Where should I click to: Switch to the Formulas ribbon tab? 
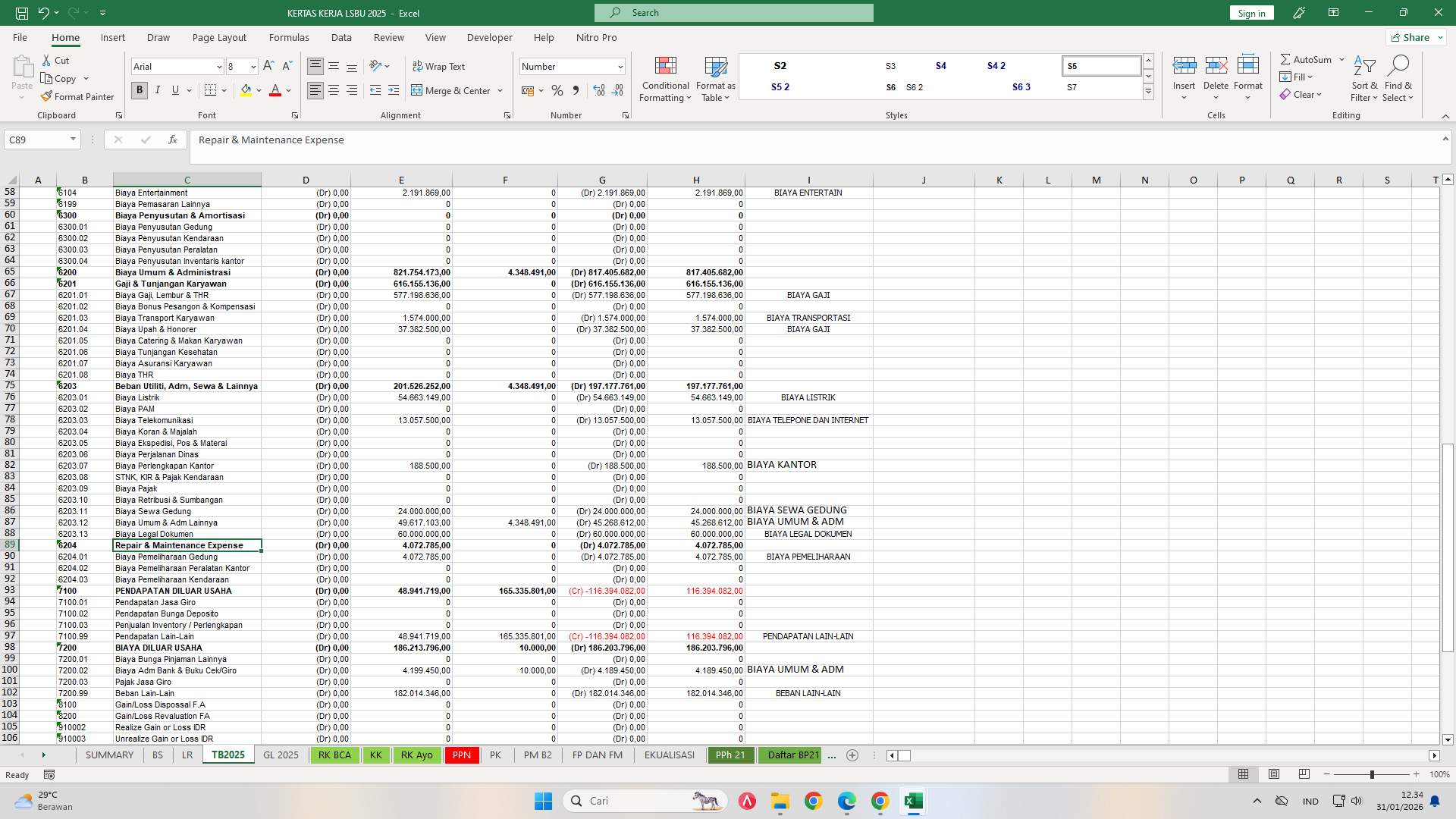(289, 37)
